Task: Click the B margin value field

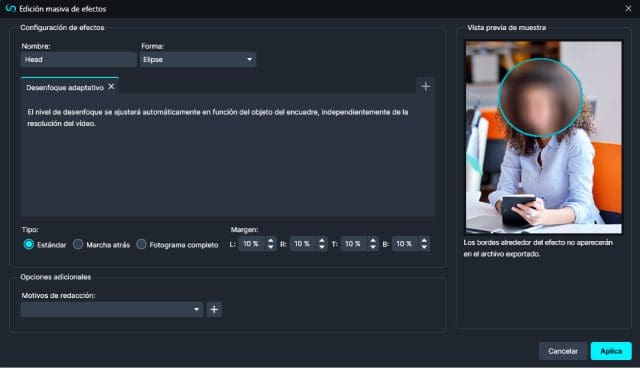Action: [x=405, y=244]
